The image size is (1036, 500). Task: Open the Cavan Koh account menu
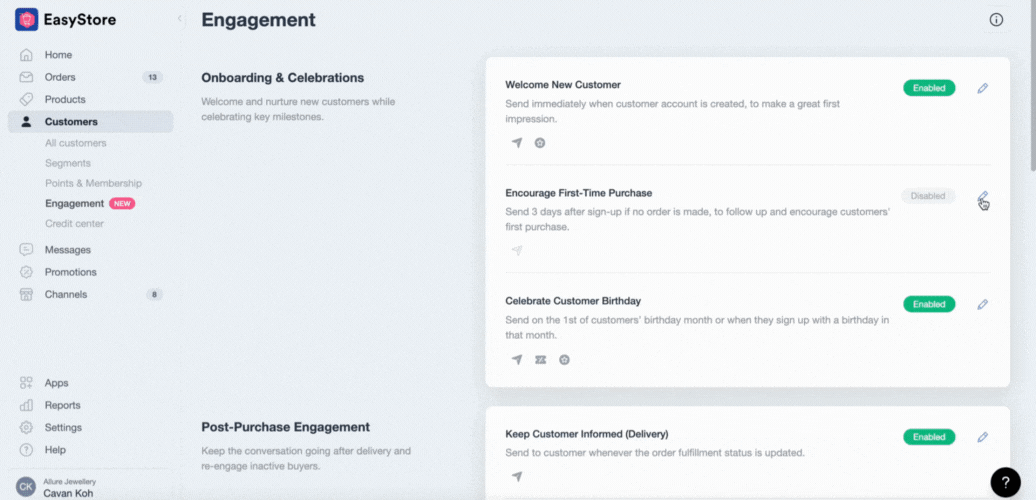[70, 487]
